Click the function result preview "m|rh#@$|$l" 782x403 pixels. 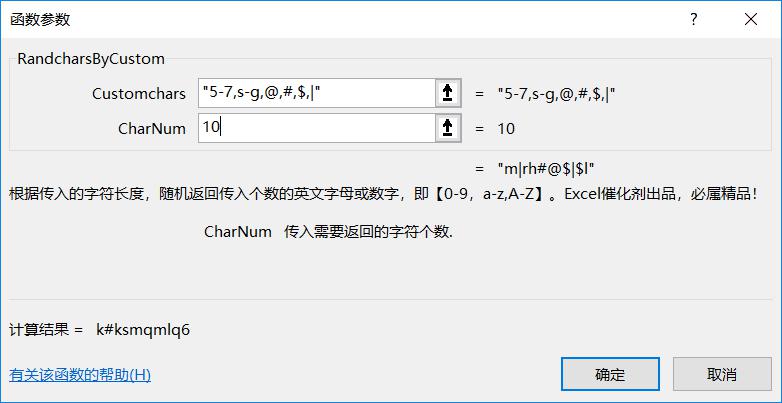coord(545,169)
